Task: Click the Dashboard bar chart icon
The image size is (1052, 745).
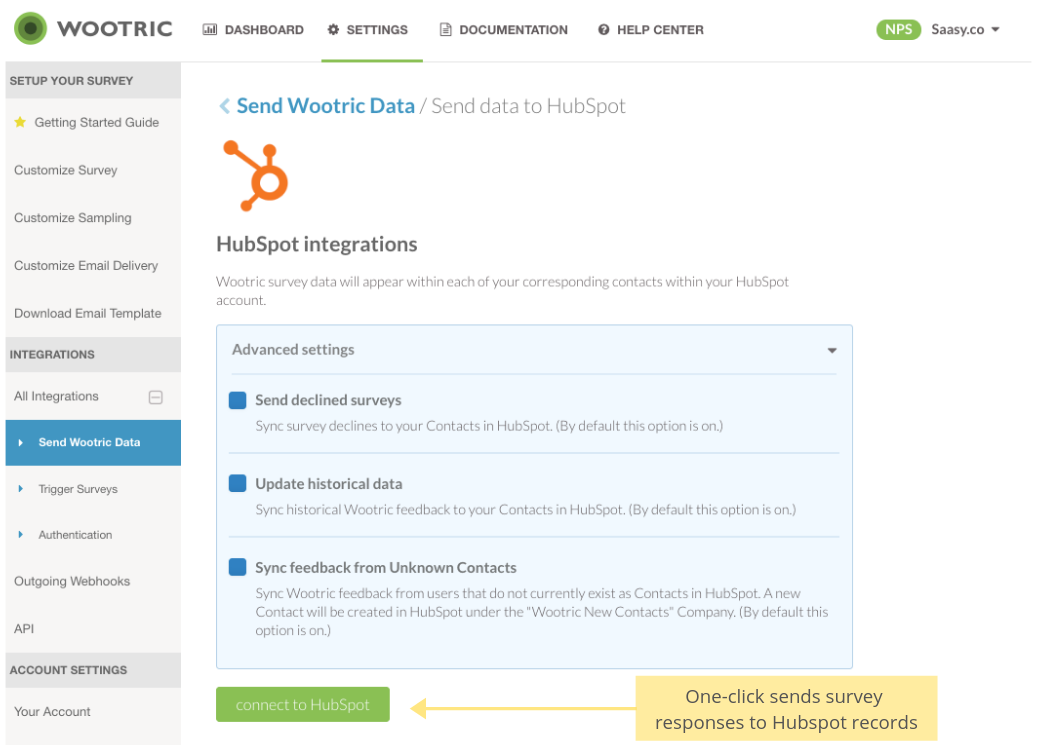Action: click(x=210, y=30)
